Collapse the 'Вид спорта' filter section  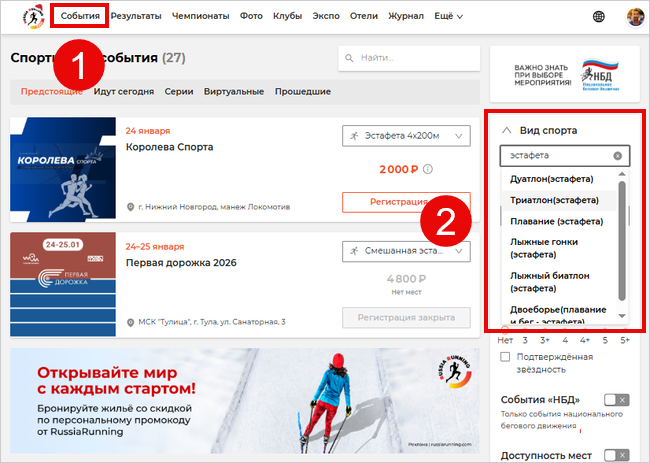point(506,130)
